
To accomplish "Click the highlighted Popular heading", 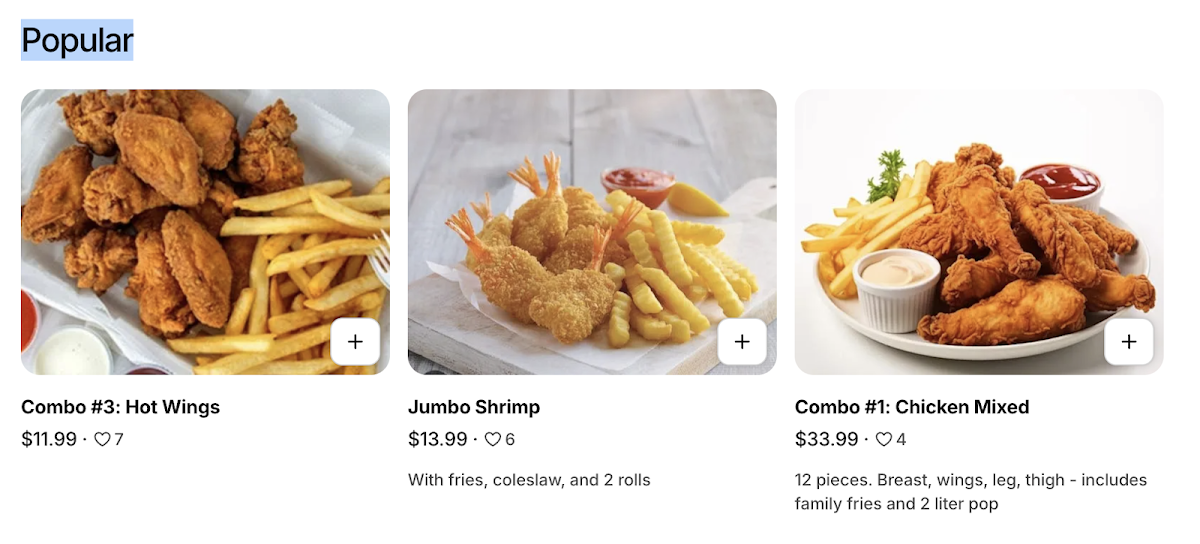I will (x=77, y=40).
